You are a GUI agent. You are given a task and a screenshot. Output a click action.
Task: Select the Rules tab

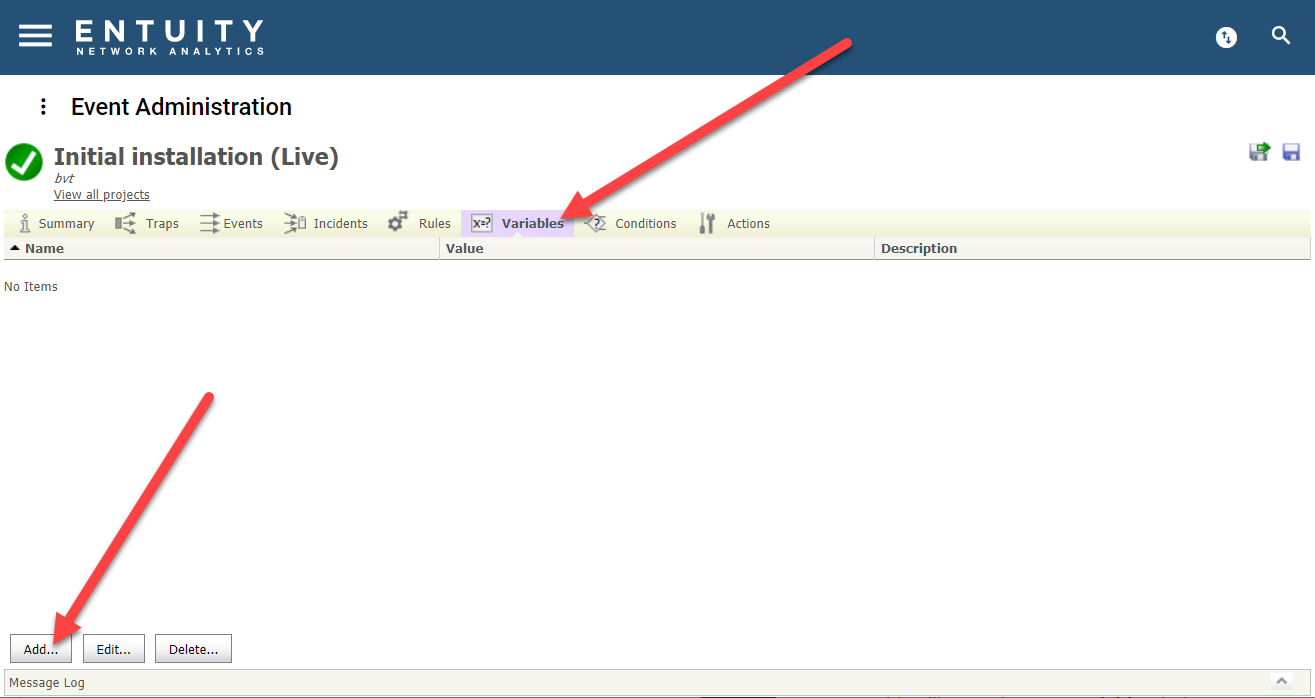(x=420, y=224)
